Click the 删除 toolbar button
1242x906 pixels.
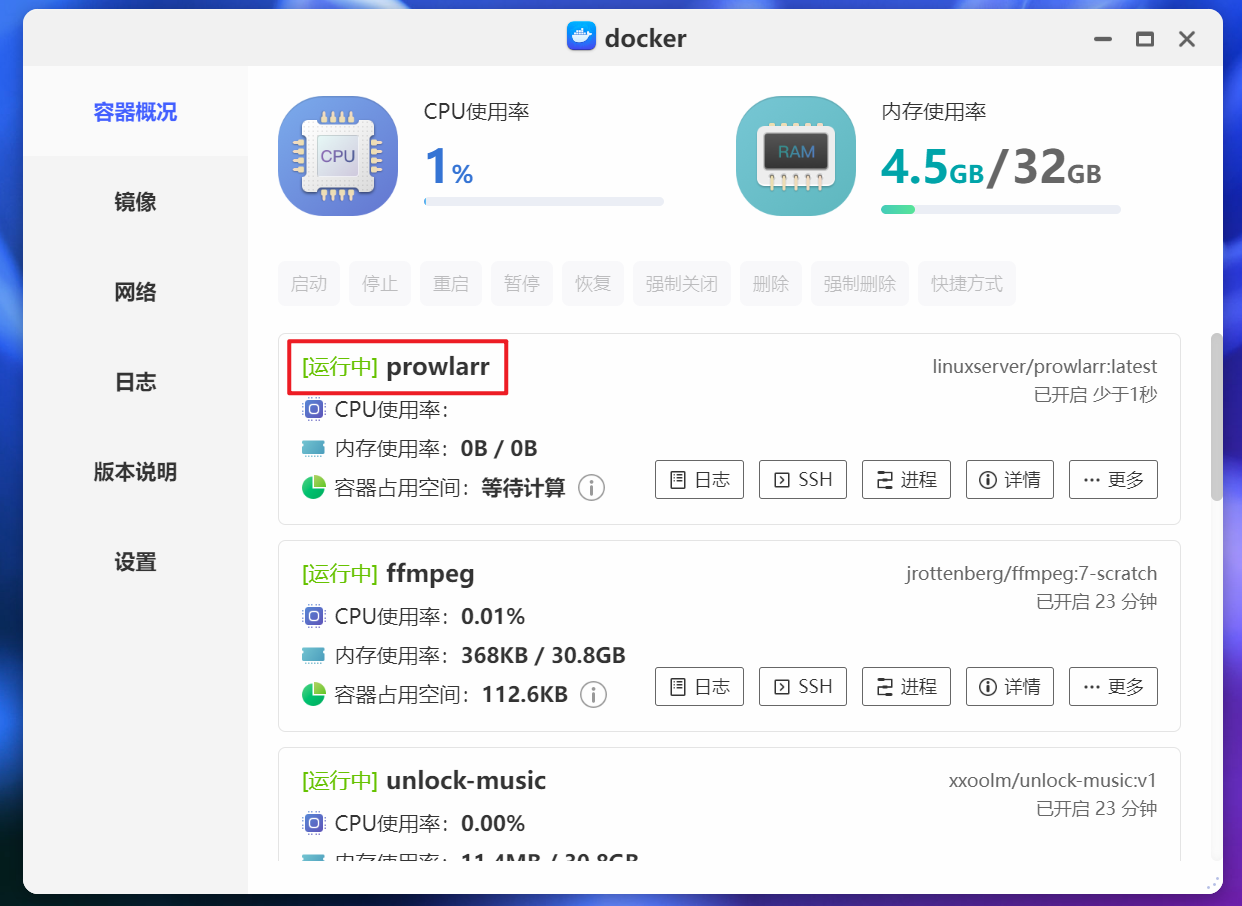771,284
